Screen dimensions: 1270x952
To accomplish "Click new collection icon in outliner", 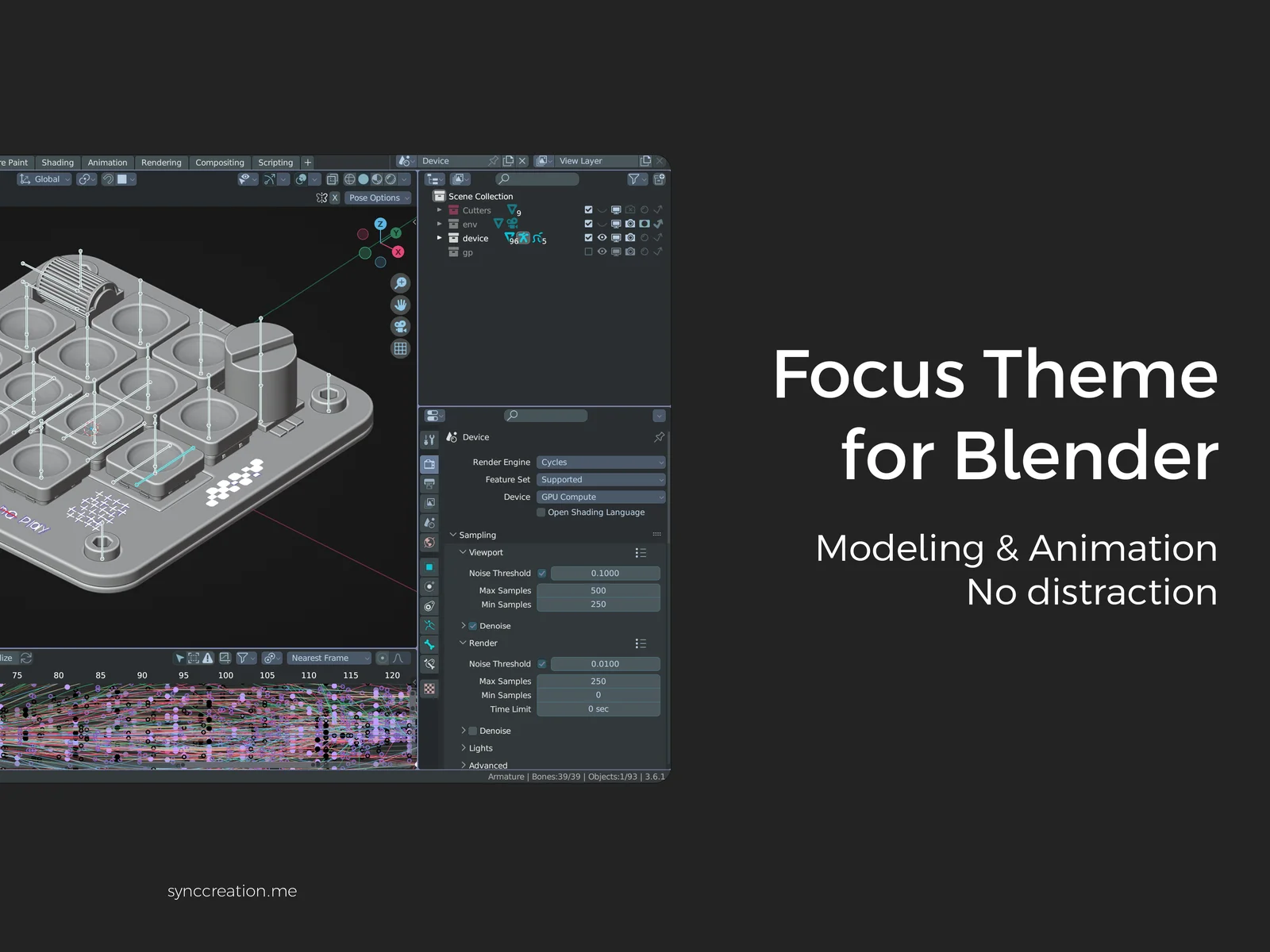I will coord(659,179).
